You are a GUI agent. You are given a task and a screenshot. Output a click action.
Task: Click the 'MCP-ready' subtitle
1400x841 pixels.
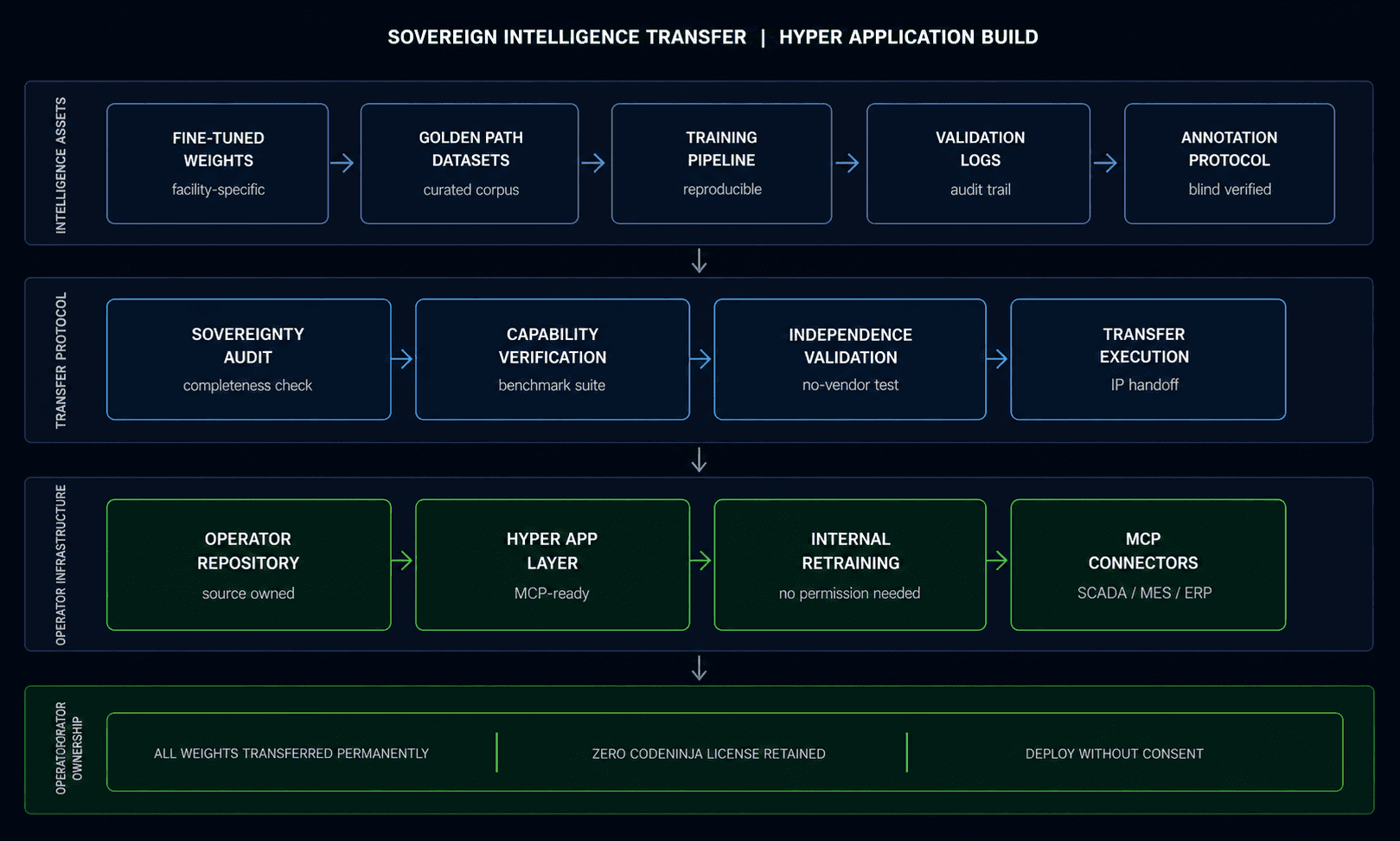(x=552, y=594)
